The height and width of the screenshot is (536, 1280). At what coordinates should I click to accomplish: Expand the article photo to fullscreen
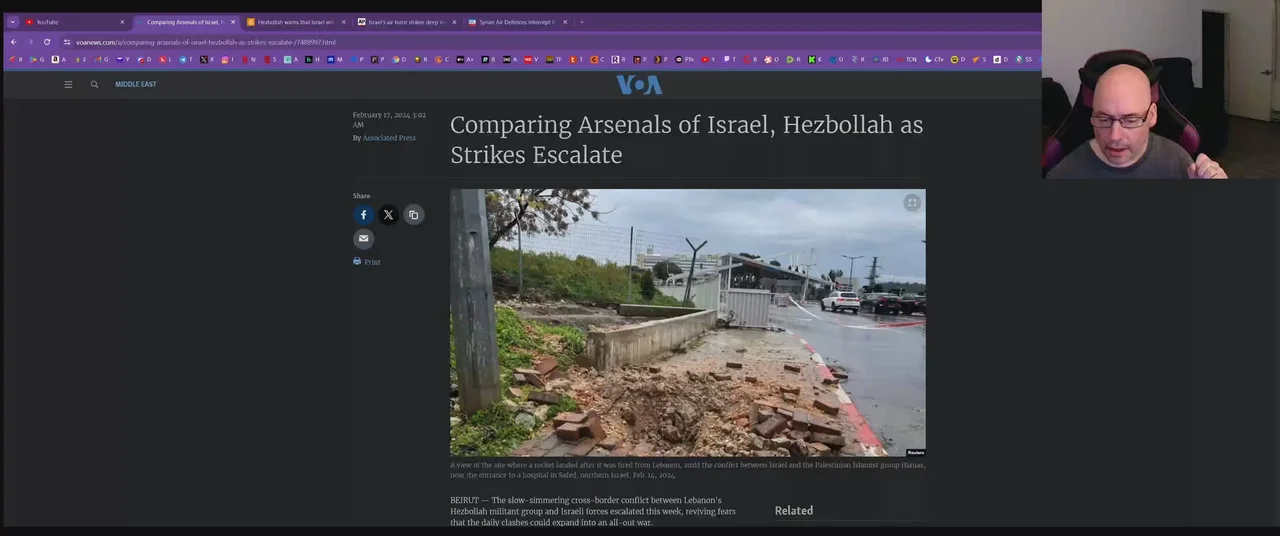click(x=911, y=203)
